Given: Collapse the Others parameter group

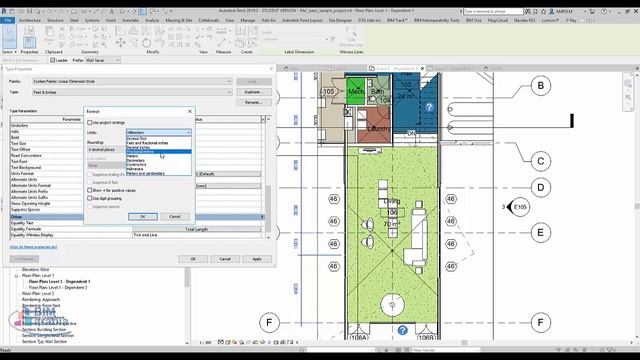Looking at the screenshot, I should (262, 217).
